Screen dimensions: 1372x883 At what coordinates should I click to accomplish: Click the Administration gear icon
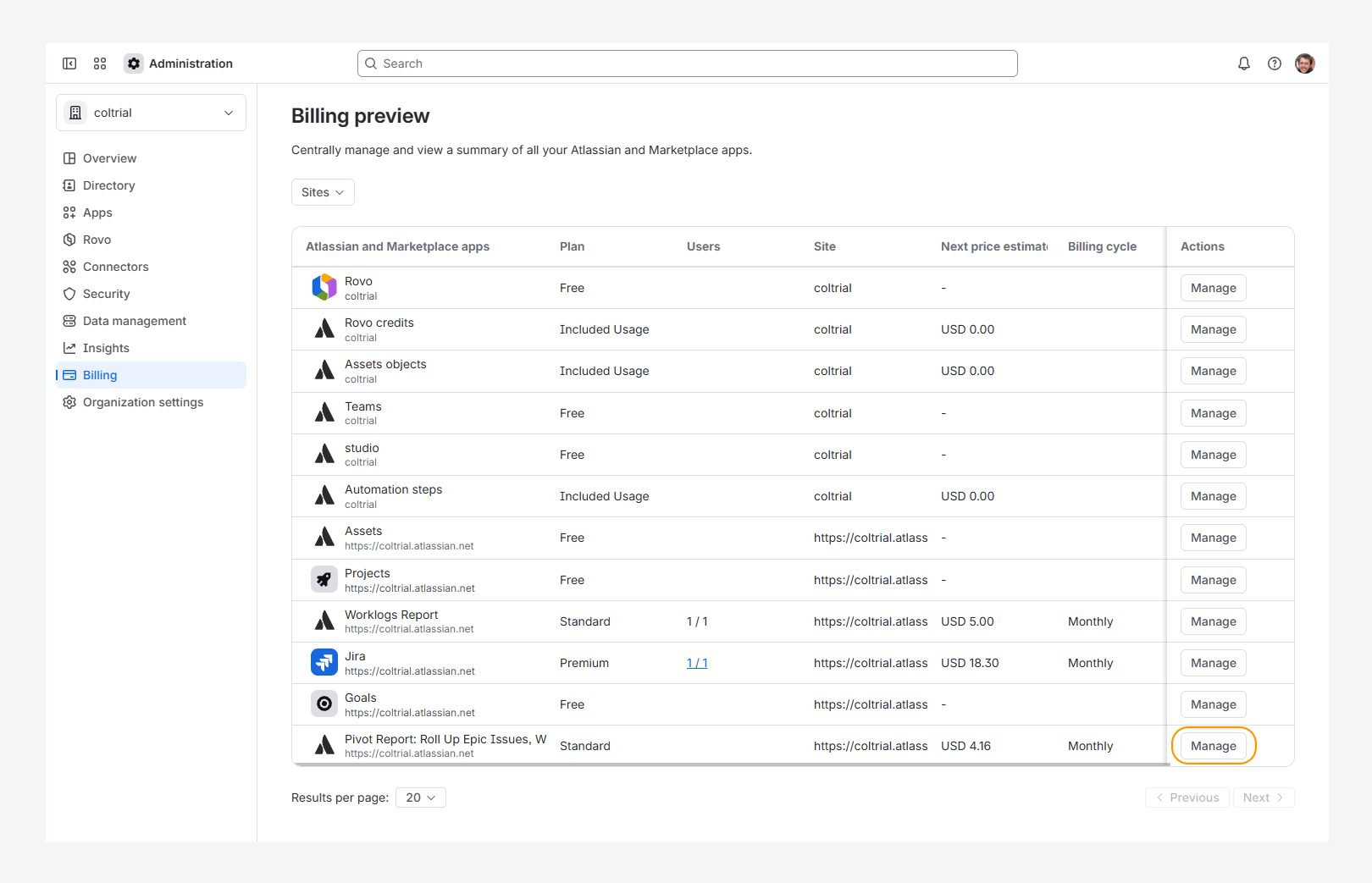click(x=134, y=63)
